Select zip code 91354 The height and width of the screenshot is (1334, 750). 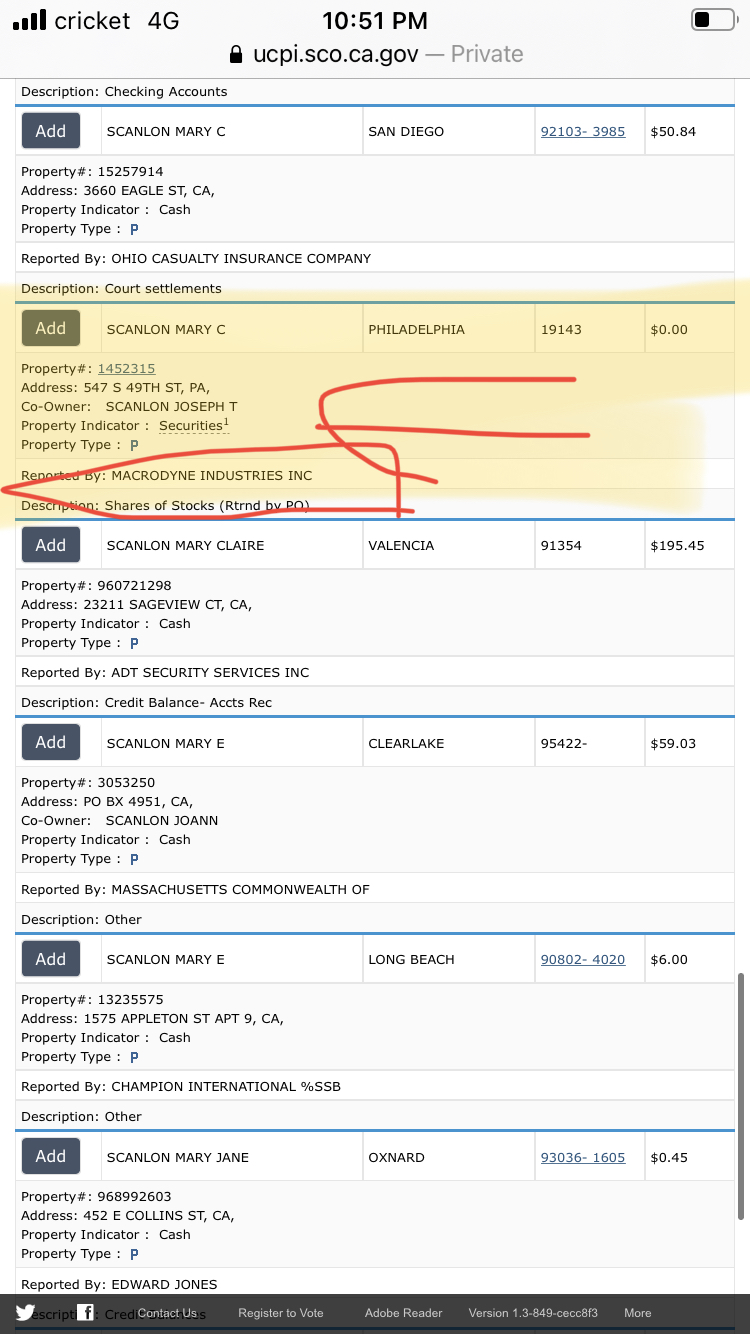point(560,545)
